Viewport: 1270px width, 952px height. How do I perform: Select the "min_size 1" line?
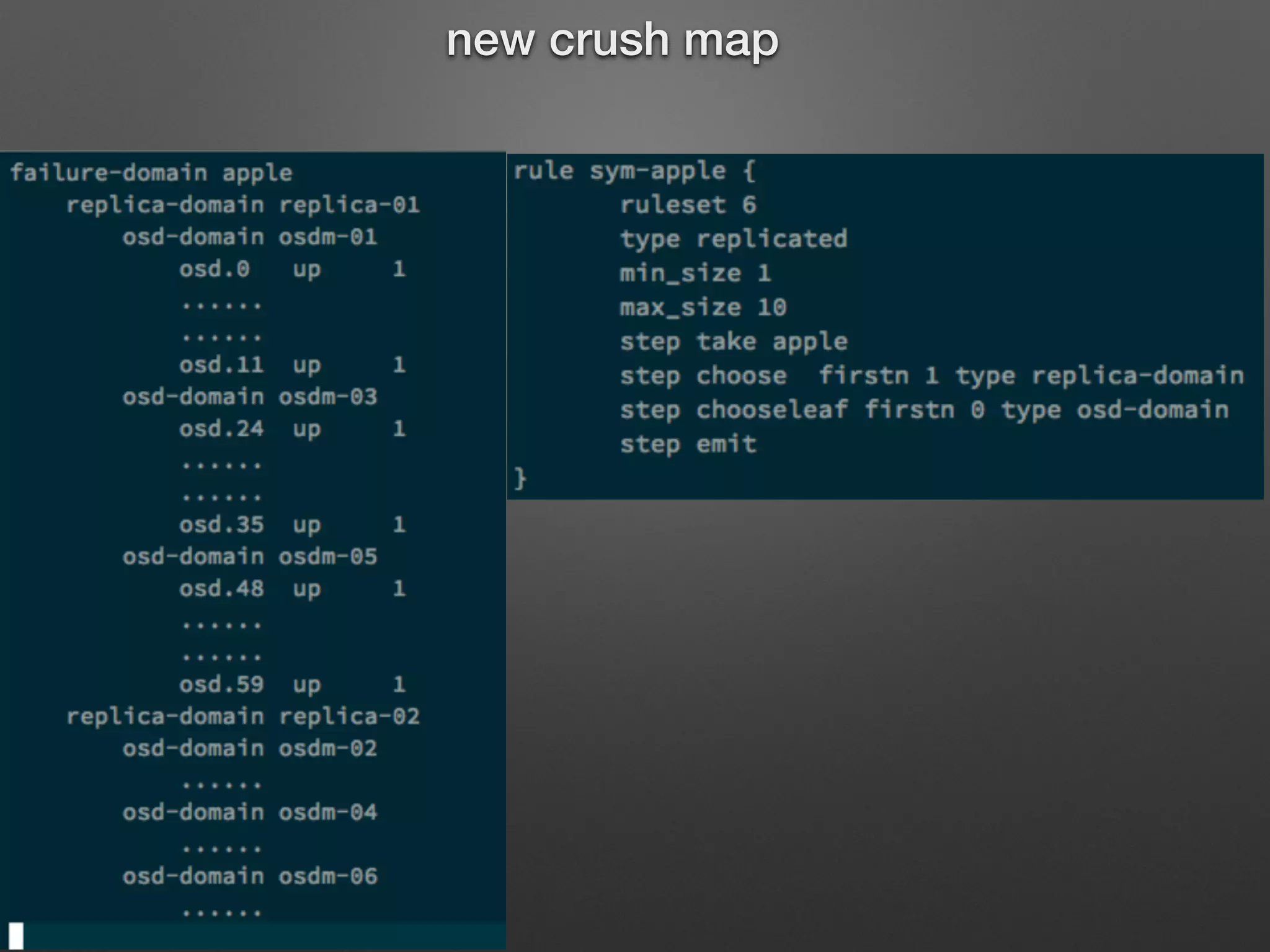click(x=696, y=273)
